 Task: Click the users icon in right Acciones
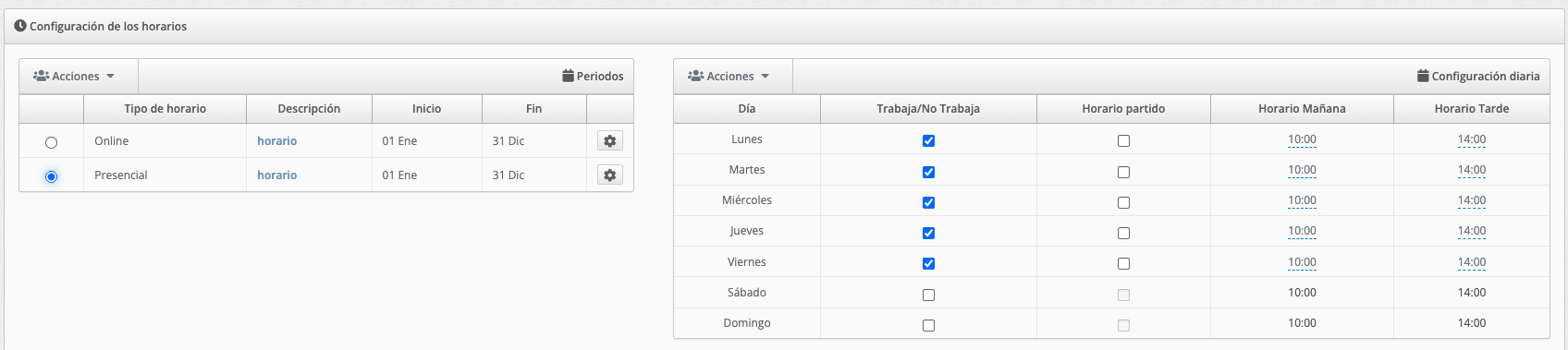(695, 76)
